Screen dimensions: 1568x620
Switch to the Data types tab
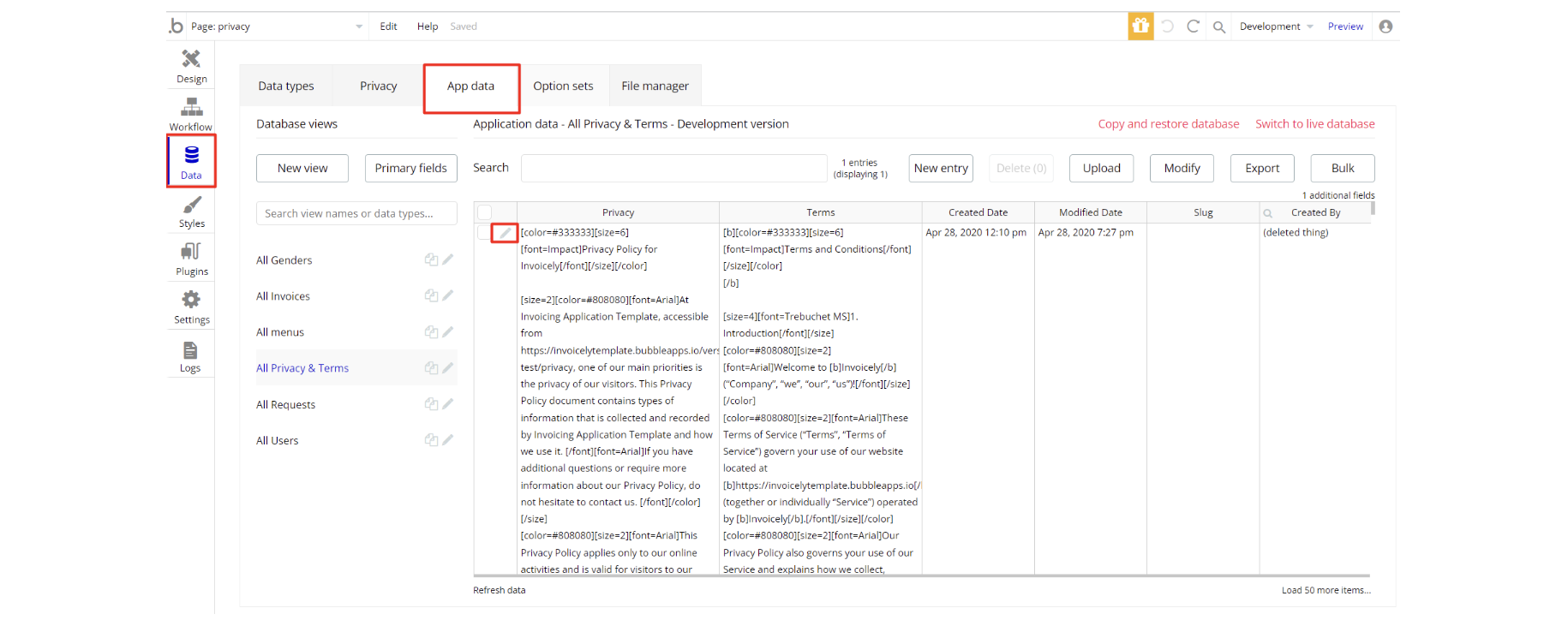286,86
